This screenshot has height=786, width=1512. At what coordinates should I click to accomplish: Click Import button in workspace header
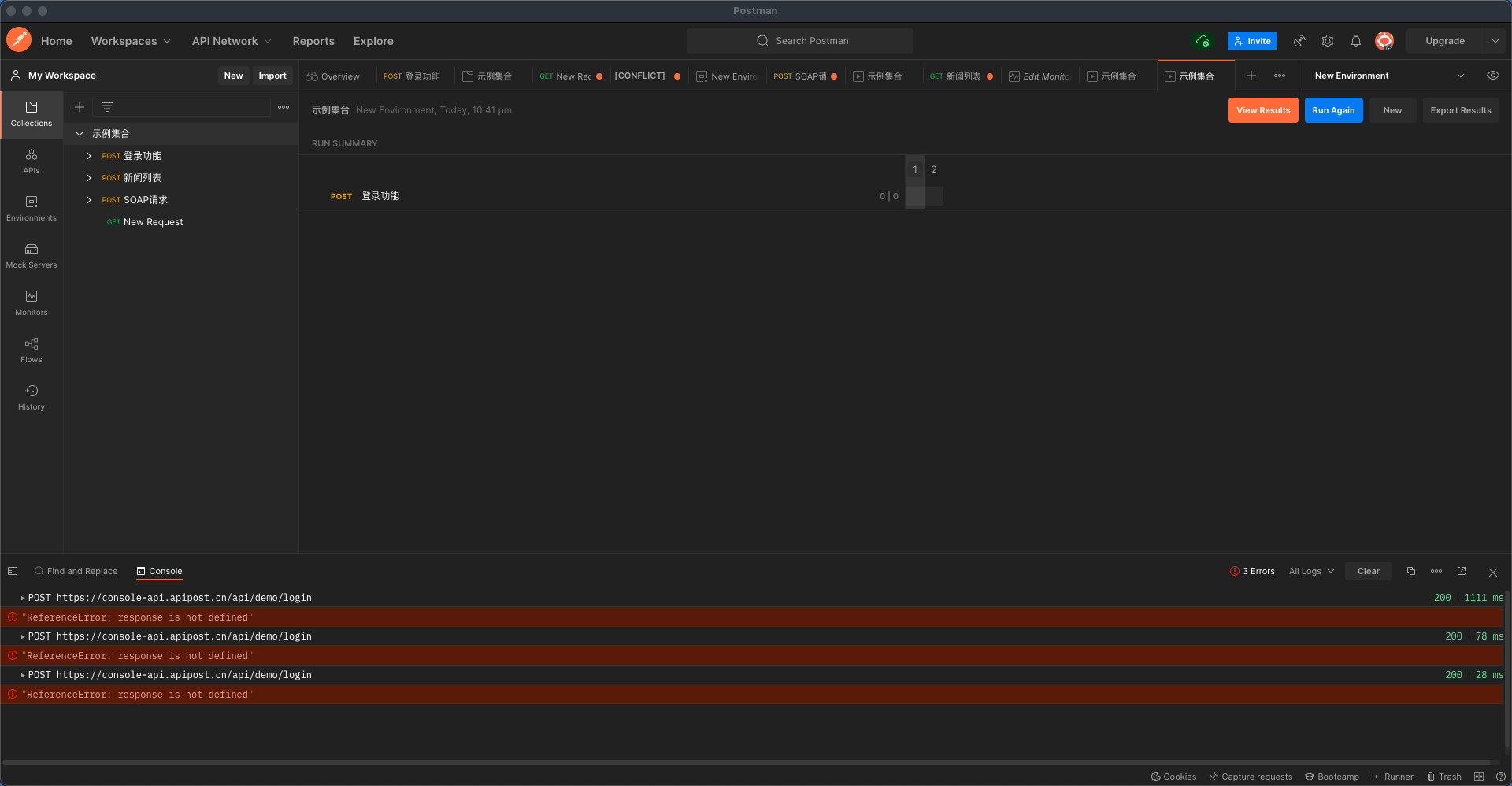(272, 76)
